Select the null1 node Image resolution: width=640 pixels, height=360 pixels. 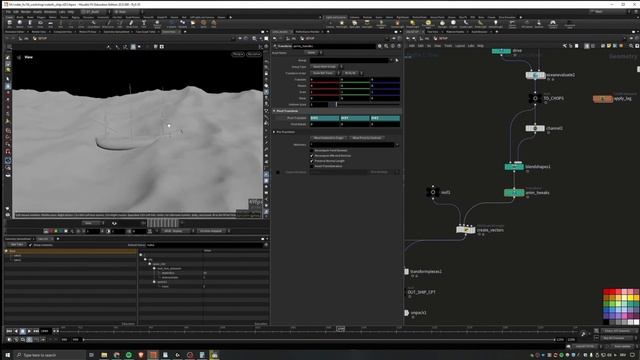pyautogui.click(x=433, y=192)
